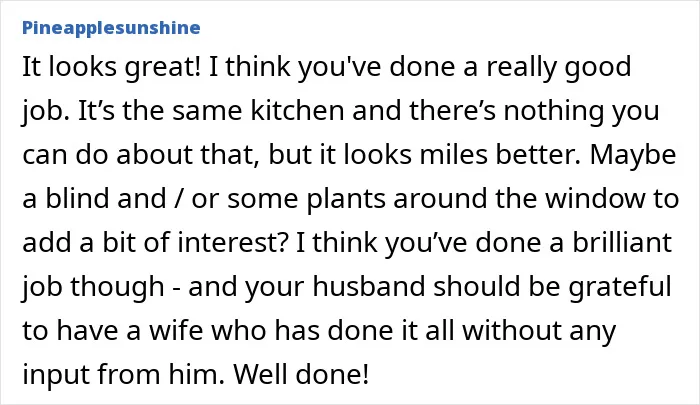Click the words "job though" in the comment

[93, 287]
